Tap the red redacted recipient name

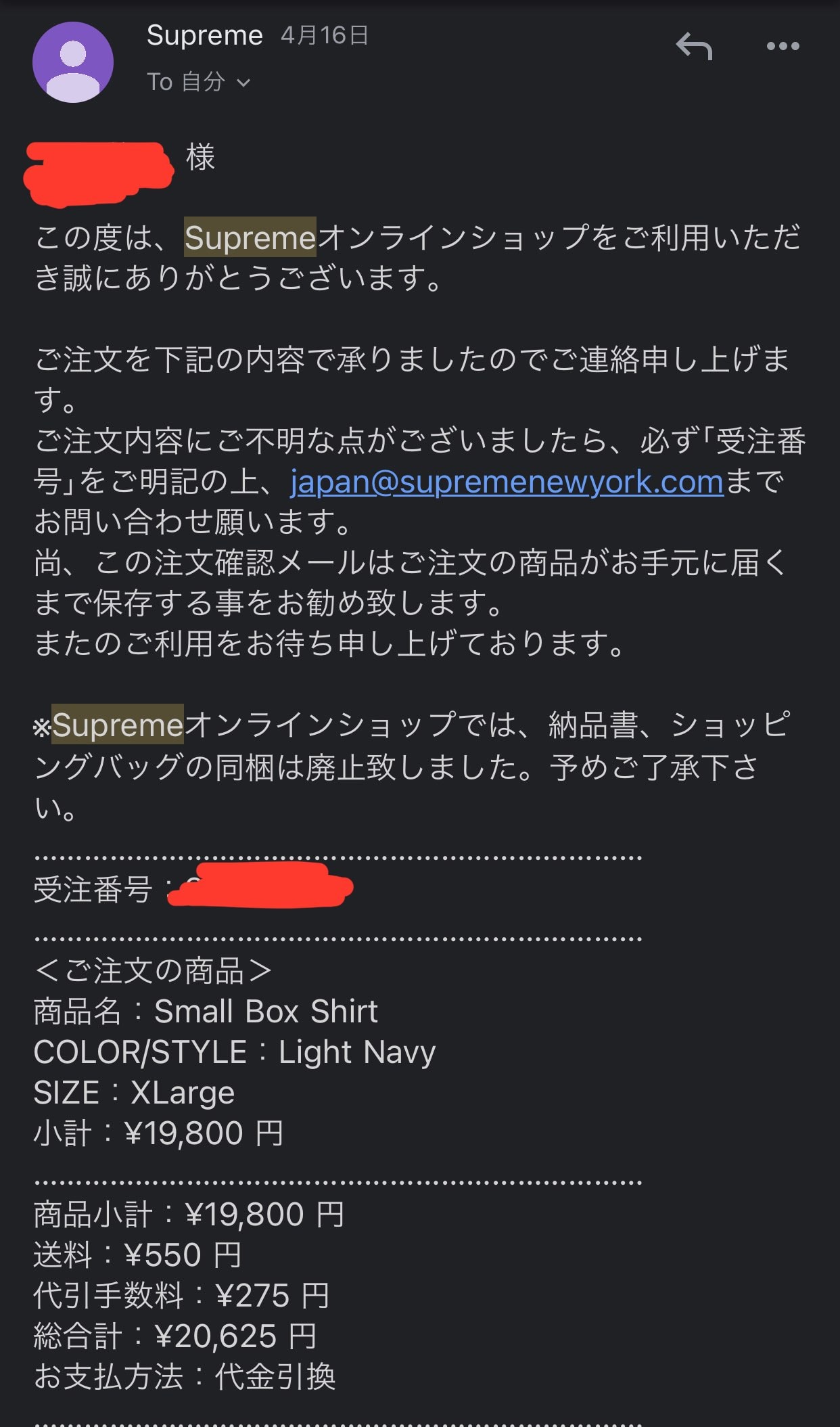(98, 173)
